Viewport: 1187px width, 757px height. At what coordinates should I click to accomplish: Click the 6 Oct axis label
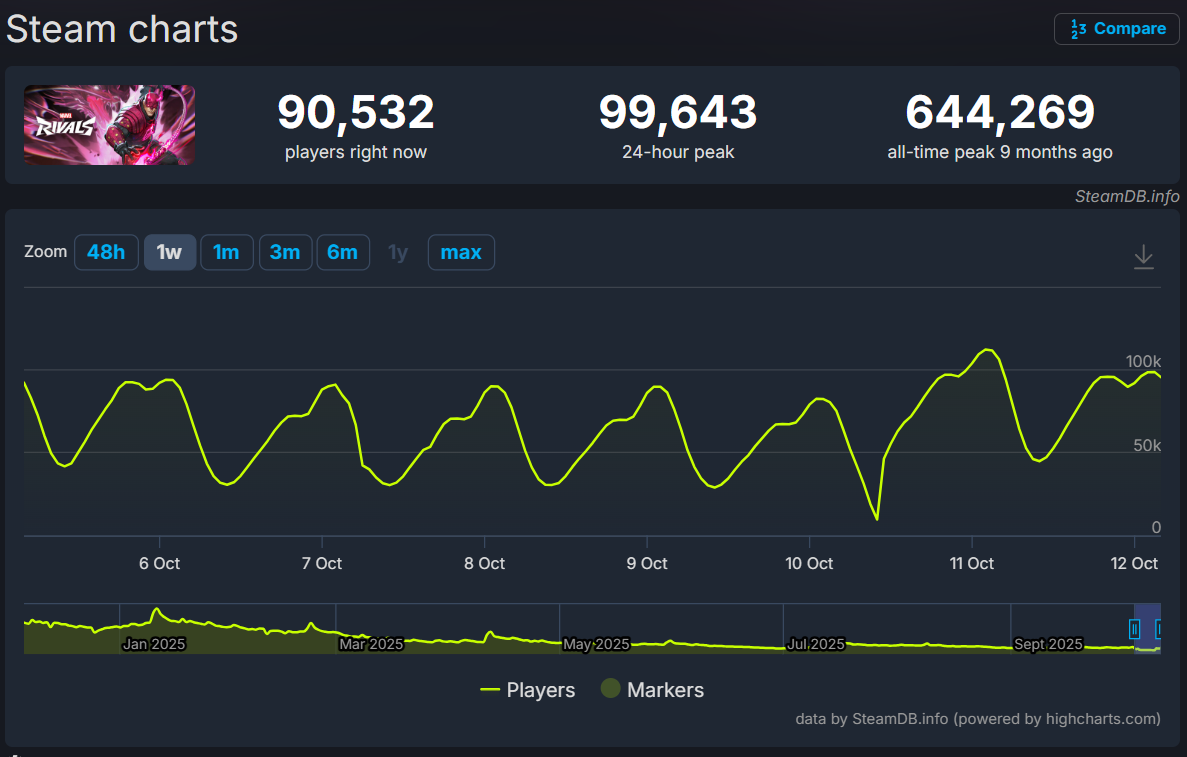coord(160,563)
